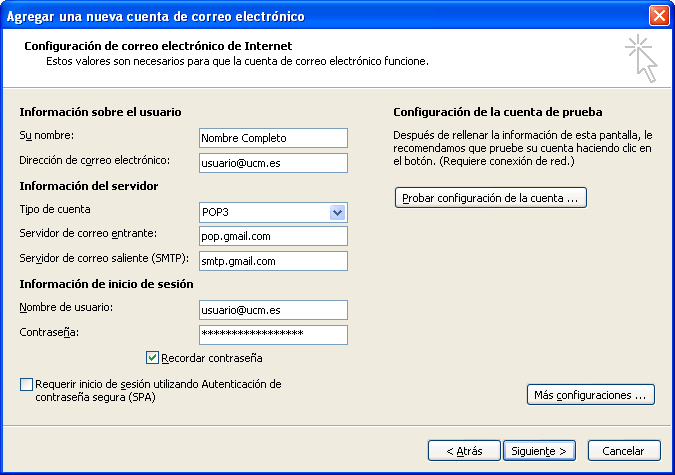The height and width of the screenshot is (475, 675).
Task: Click the Servidor de correo entrante field
Action: pyautogui.click(x=273, y=236)
